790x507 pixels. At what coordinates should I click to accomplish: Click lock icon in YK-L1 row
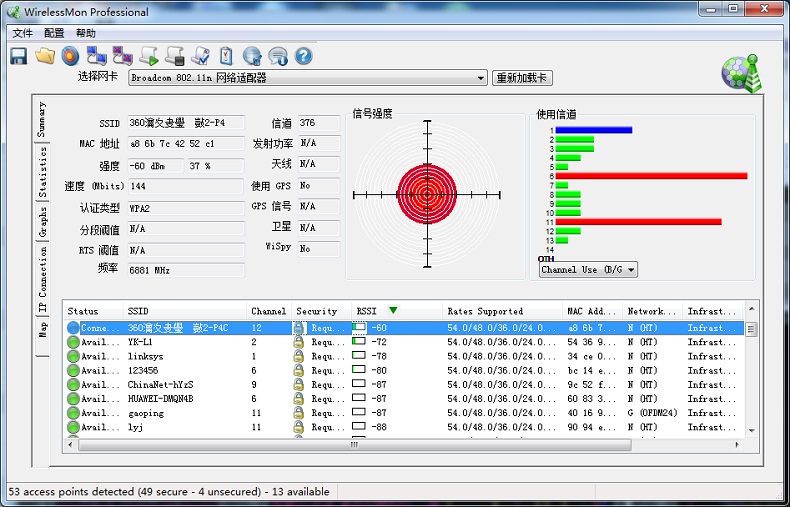pos(299,342)
